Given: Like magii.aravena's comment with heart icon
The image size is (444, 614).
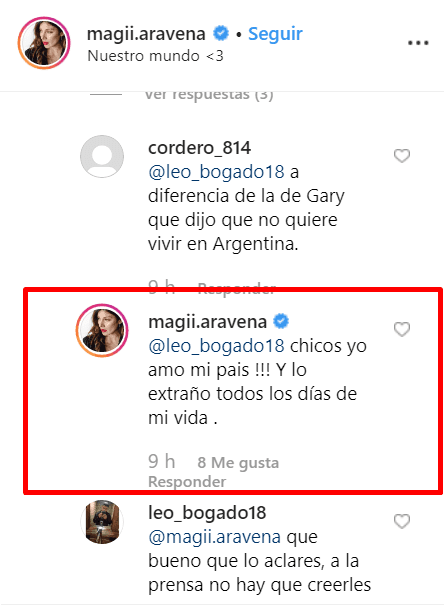Looking at the screenshot, I should tap(402, 329).
